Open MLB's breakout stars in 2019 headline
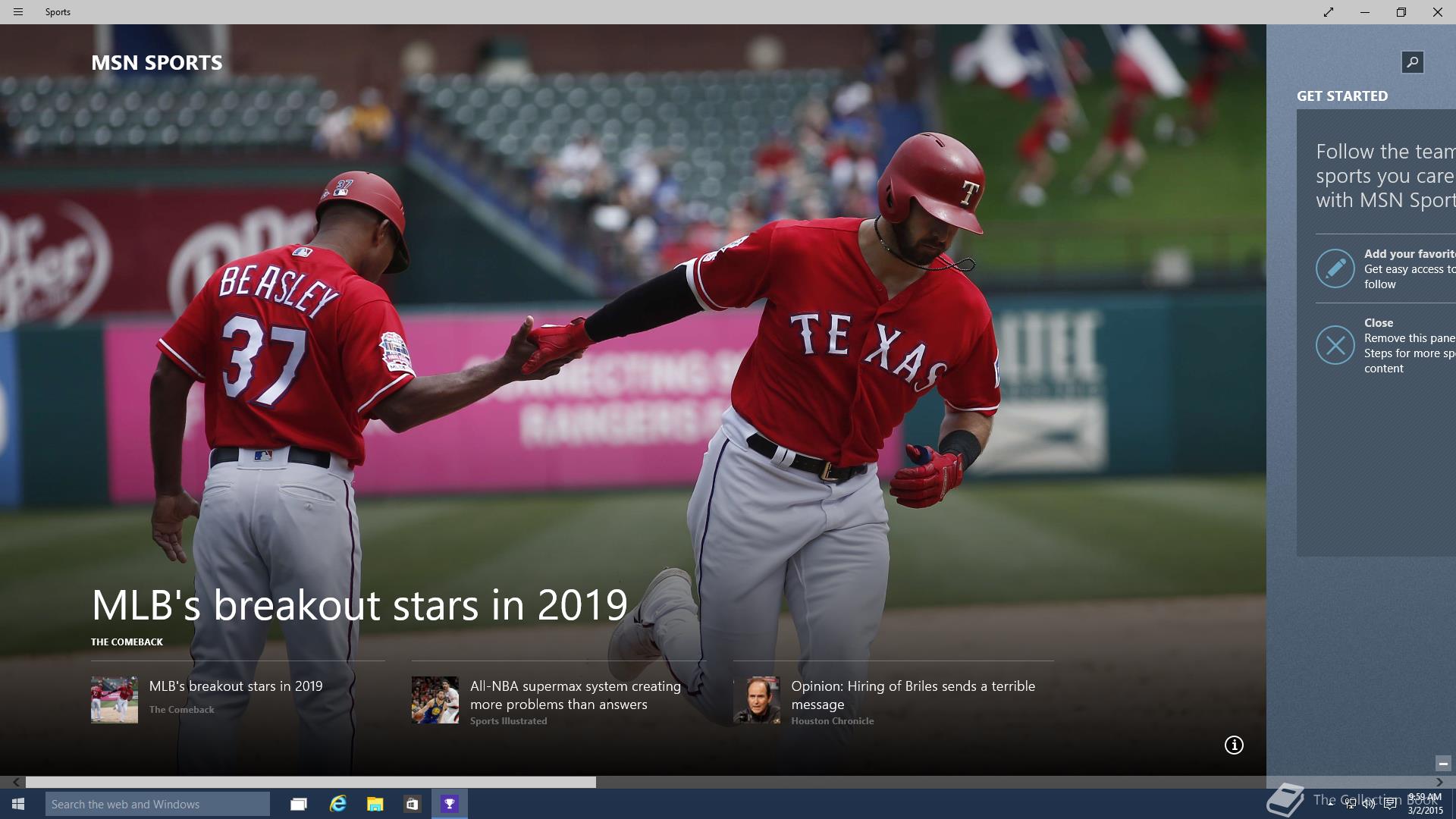1456x819 pixels. [359, 605]
